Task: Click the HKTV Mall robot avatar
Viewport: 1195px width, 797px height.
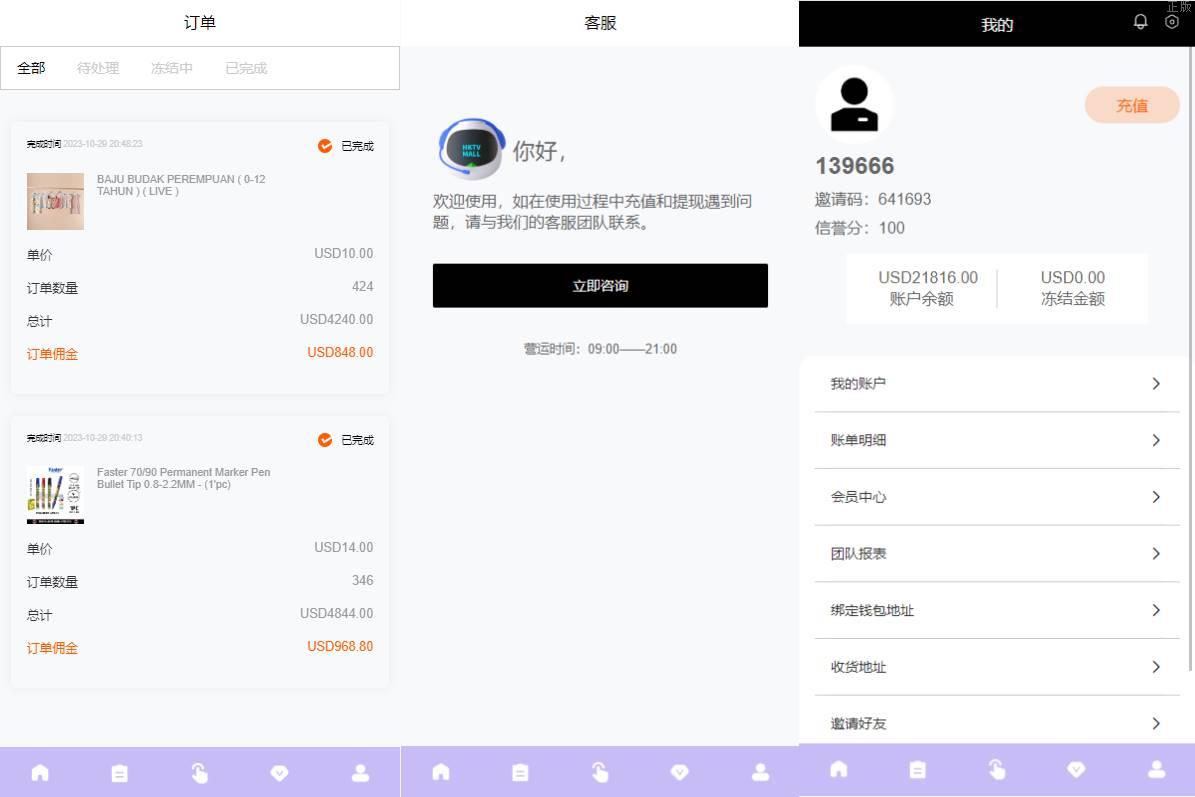Action: click(471, 149)
